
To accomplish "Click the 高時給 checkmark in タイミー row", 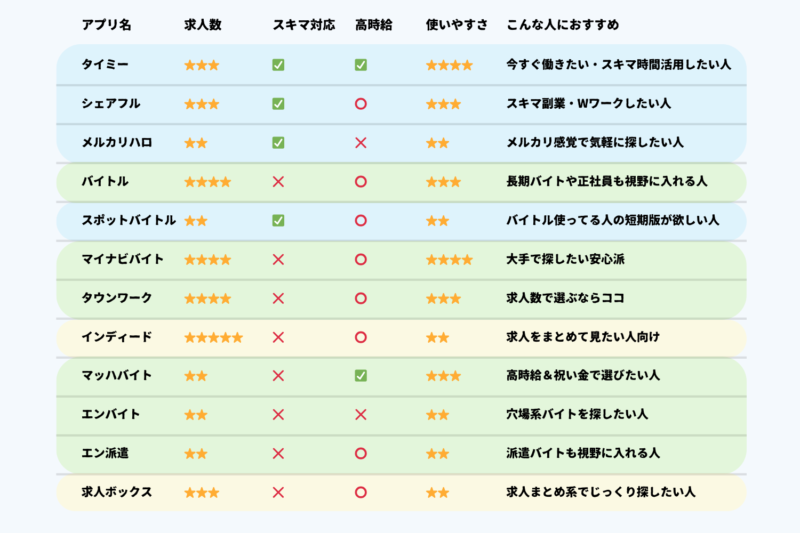I will pyautogui.click(x=361, y=65).
